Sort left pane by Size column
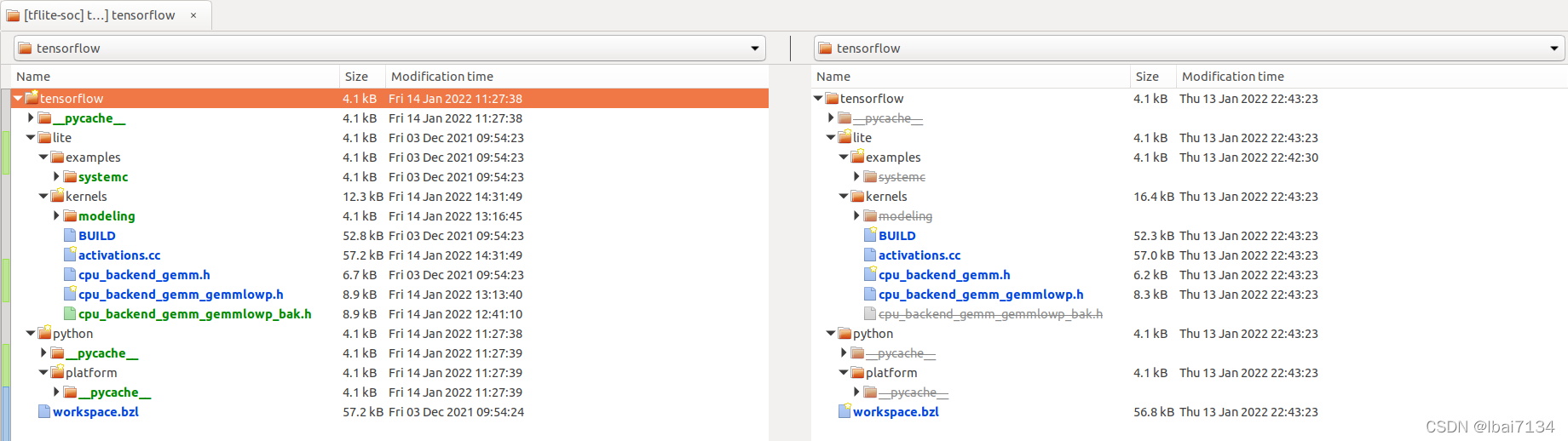Viewport: 1568px width, 441px height. 362,77
